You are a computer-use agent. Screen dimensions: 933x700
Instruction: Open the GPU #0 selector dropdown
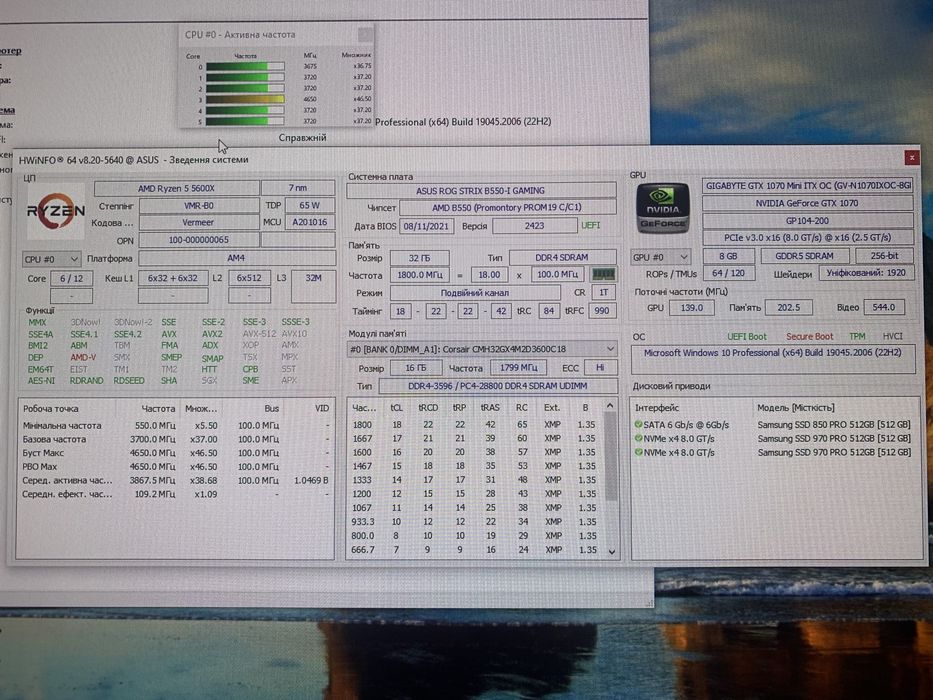pos(660,257)
